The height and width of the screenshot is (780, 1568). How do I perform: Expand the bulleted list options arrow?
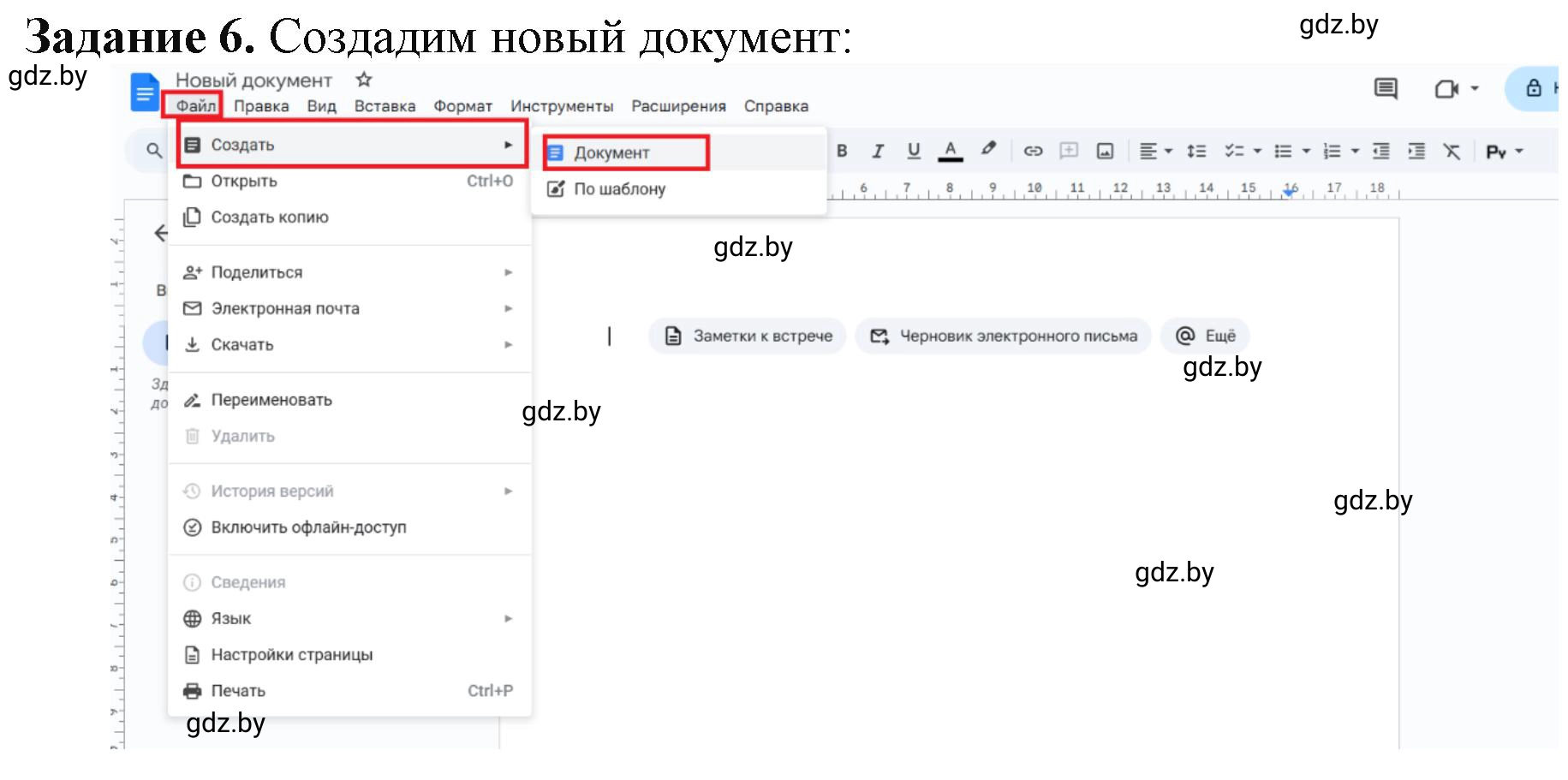click(x=1306, y=152)
